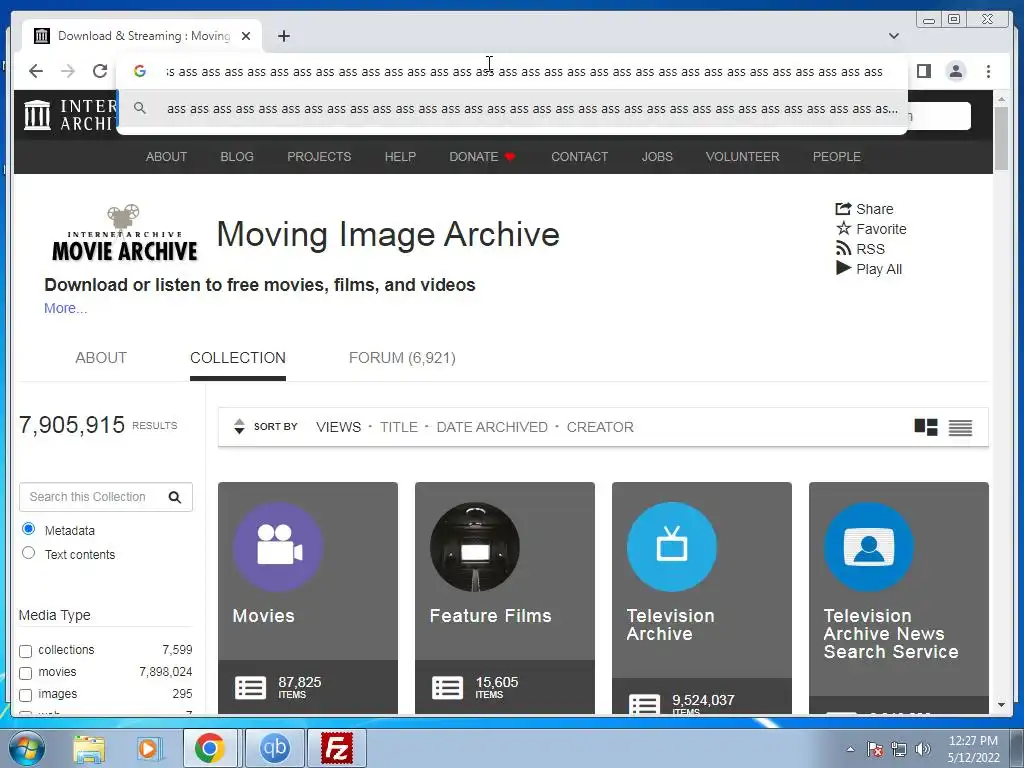1024x768 pixels.
Task: Open the CONTACT navigation link
Action: coord(579,157)
